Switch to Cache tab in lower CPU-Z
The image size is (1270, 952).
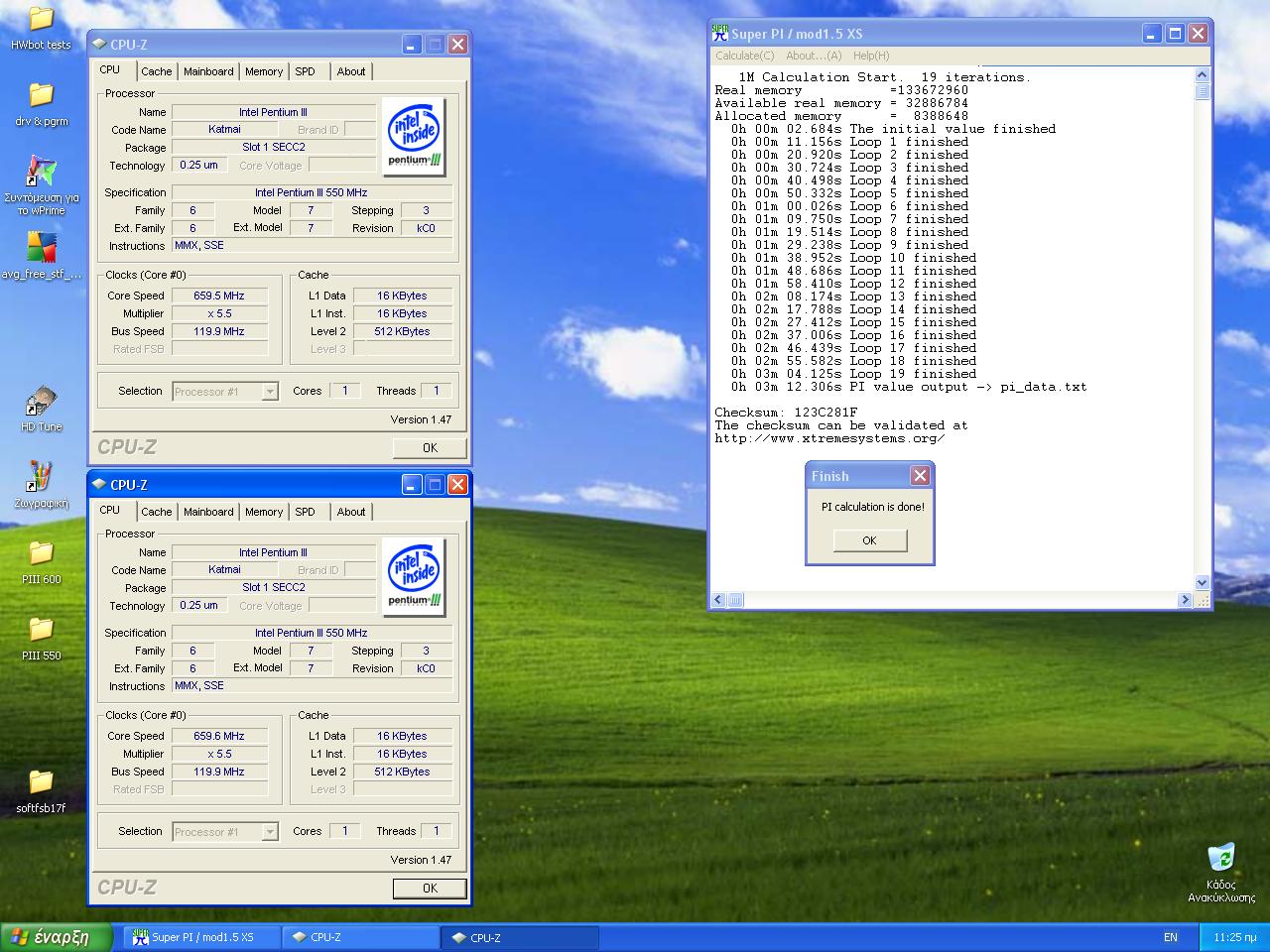[156, 512]
